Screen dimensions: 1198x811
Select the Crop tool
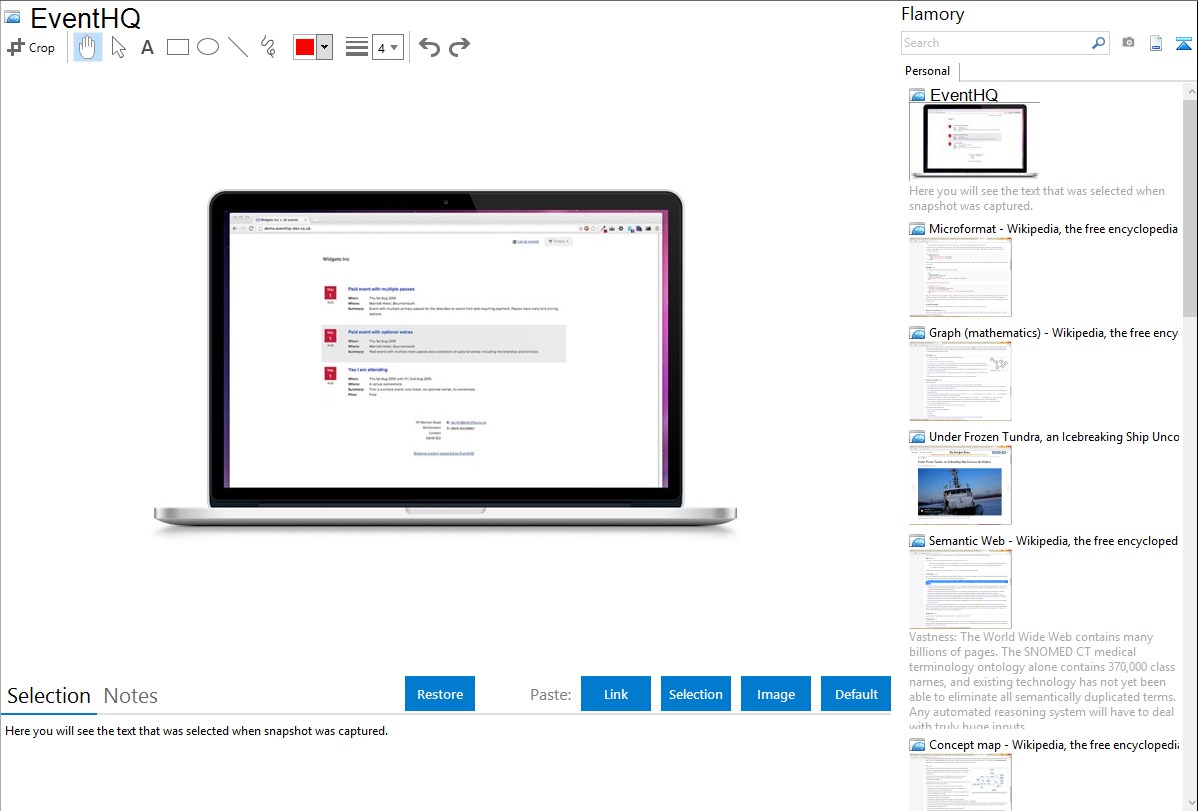point(31,47)
